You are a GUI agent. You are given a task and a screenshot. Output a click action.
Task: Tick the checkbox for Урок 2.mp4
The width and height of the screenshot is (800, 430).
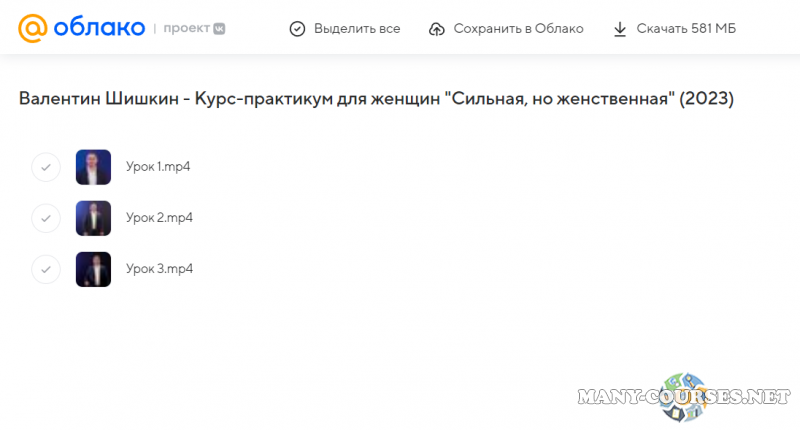click(x=46, y=218)
